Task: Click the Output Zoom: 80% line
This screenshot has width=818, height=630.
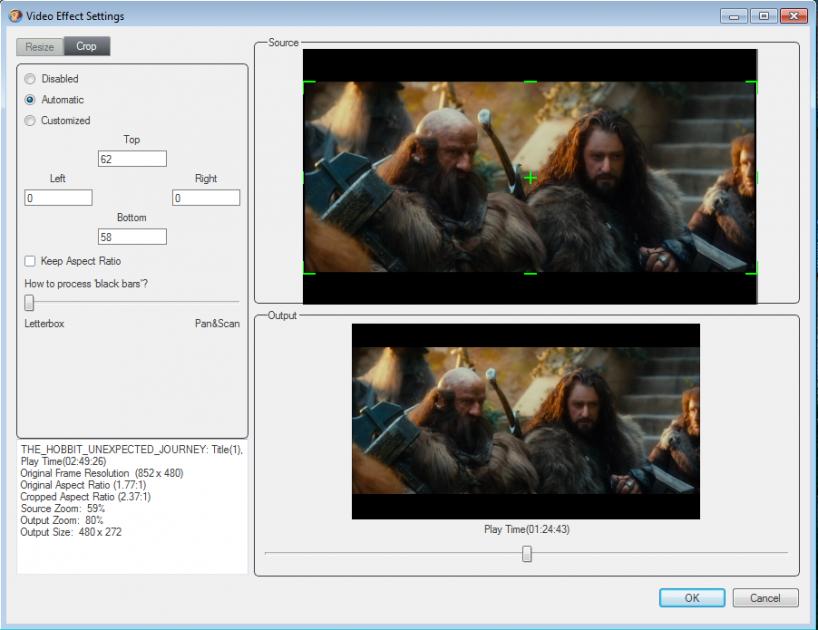Action: coord(62,520)
